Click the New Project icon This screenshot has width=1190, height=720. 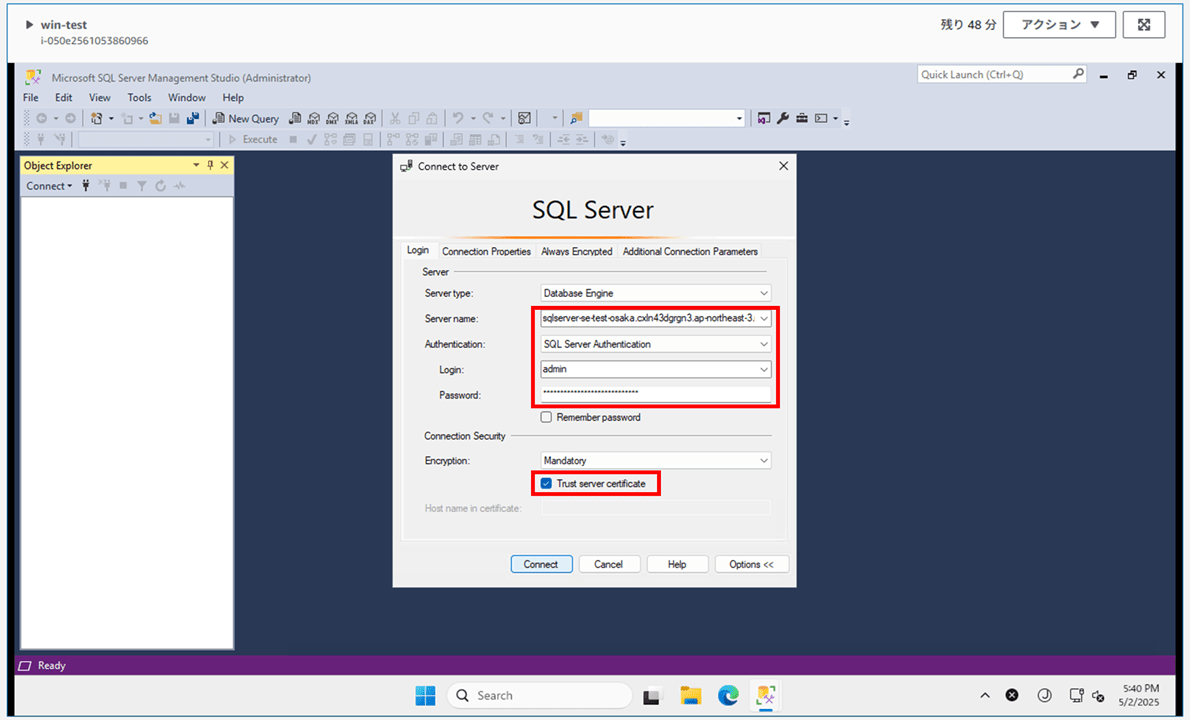point(96,118)
